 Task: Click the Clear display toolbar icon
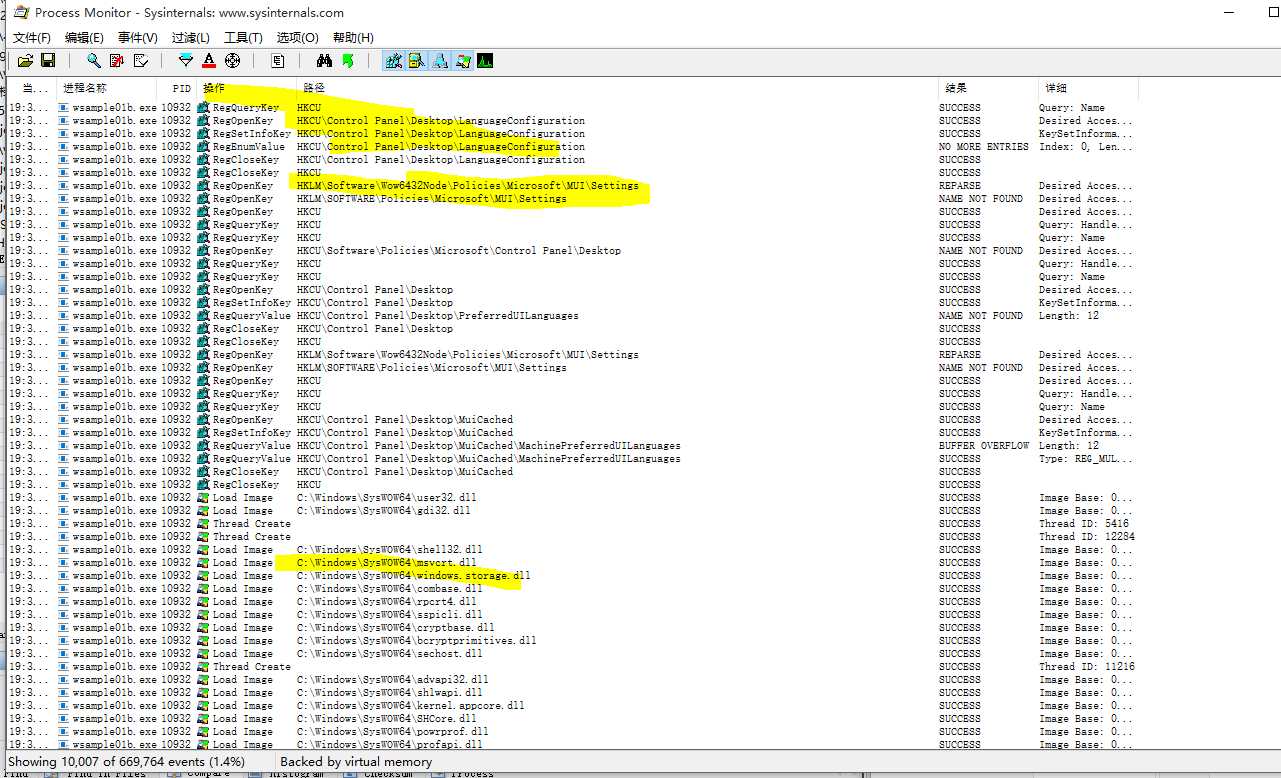coord(140,61)
